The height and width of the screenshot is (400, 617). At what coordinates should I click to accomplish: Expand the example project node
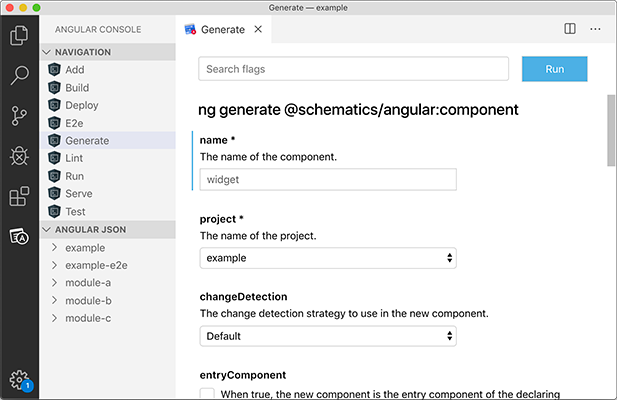54,247
